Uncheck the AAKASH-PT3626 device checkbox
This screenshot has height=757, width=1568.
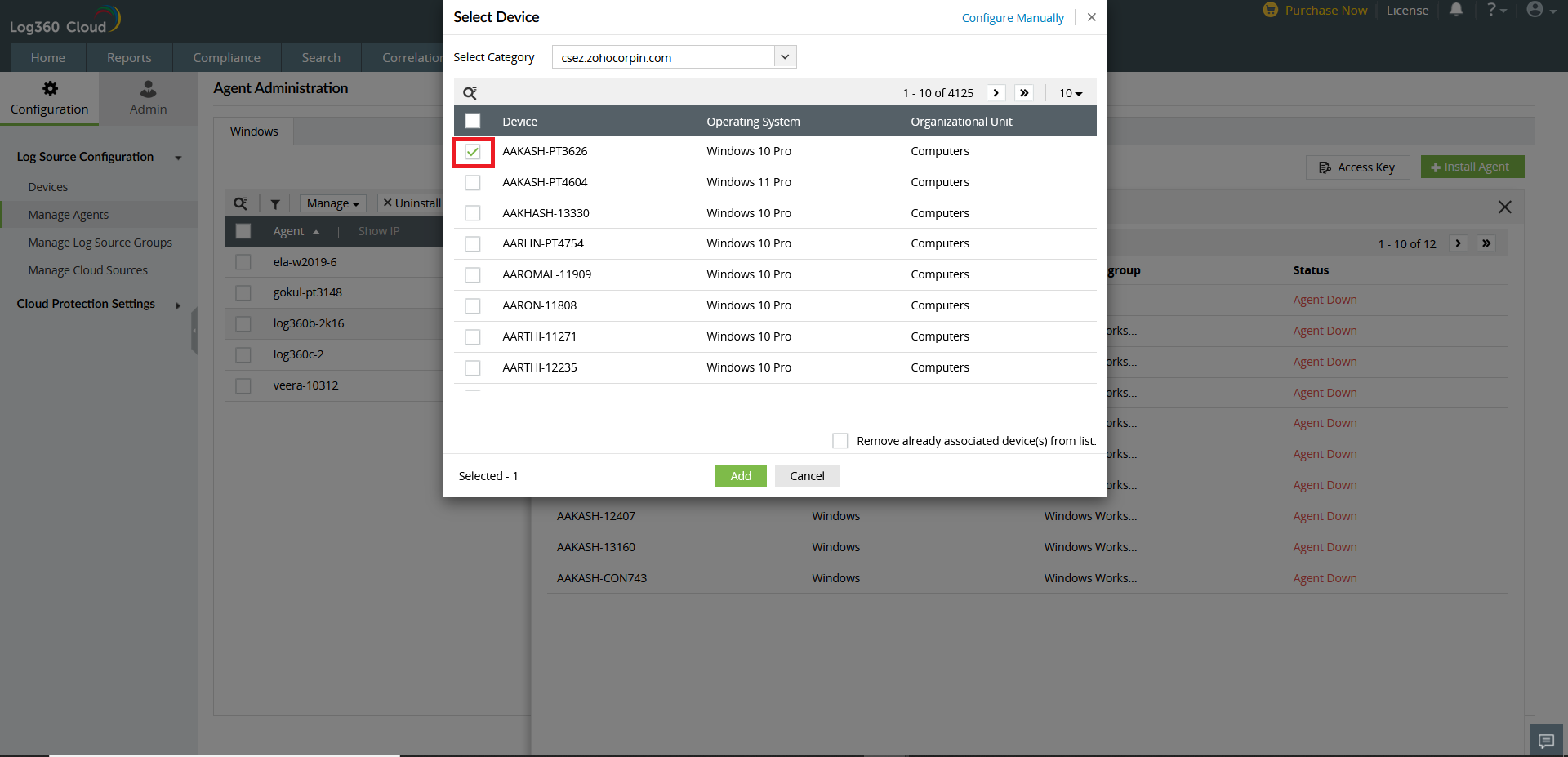pyautogui.click(x=473, y=152)
